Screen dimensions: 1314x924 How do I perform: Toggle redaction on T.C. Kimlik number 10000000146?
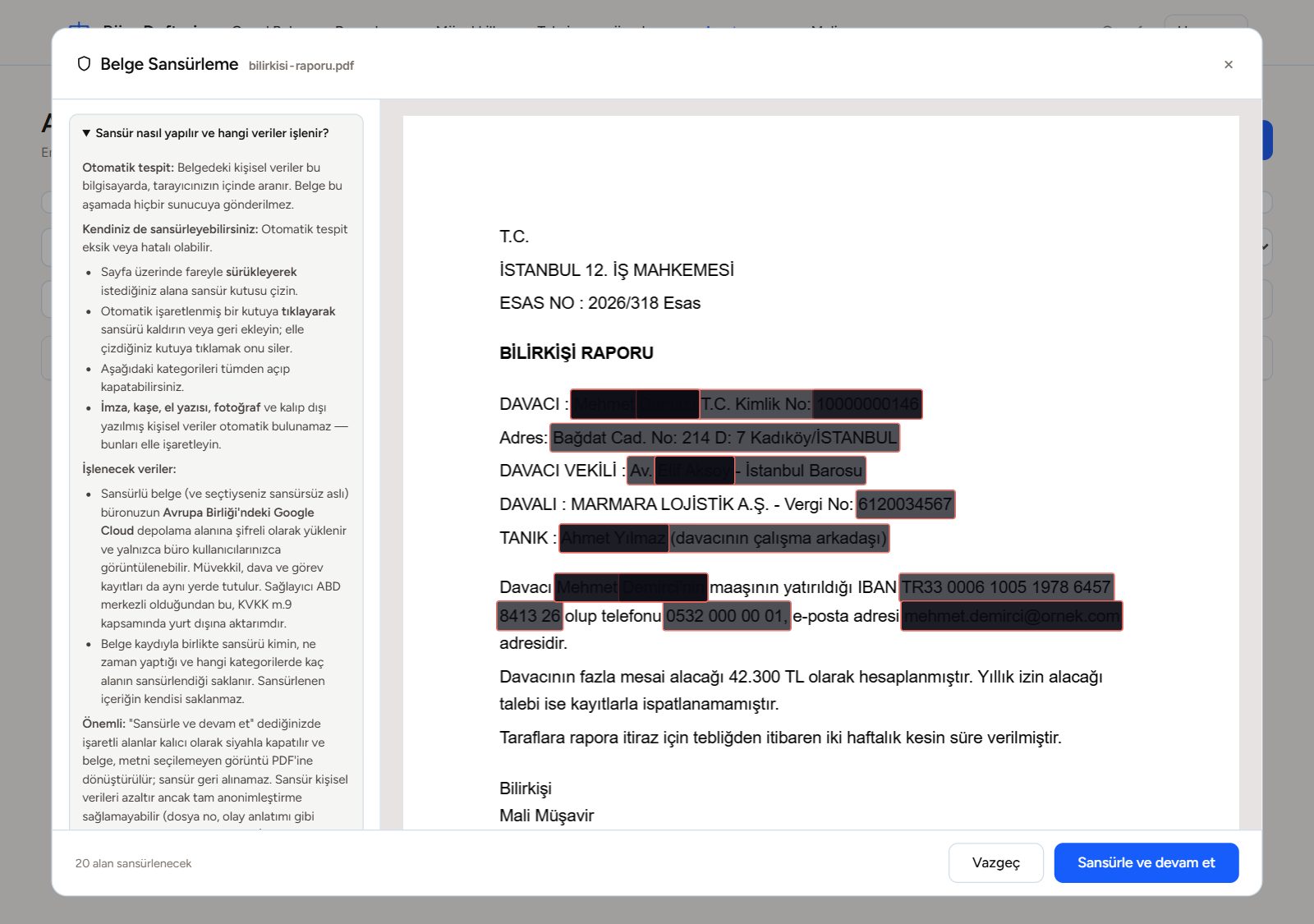tap(867, 404)
